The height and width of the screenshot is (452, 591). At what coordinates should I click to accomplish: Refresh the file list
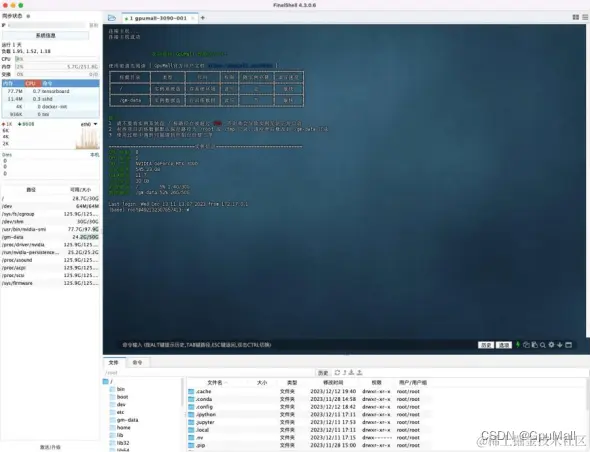337,372
